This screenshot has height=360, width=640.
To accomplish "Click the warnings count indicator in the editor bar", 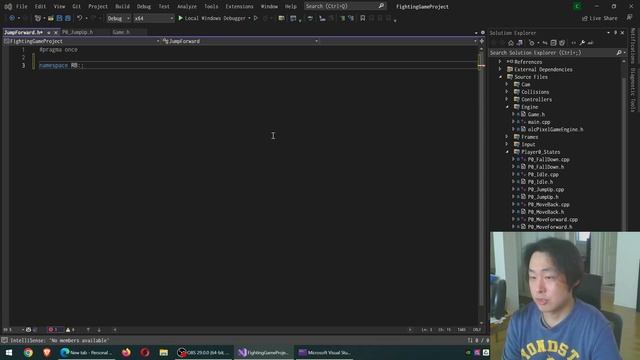I will (70, 330).
